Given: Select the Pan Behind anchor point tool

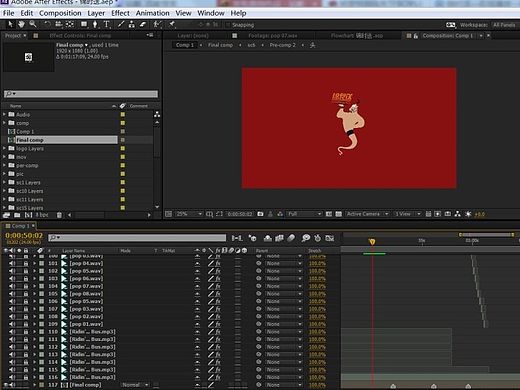Looking at the screenshot, I should (x=70, y=24).
